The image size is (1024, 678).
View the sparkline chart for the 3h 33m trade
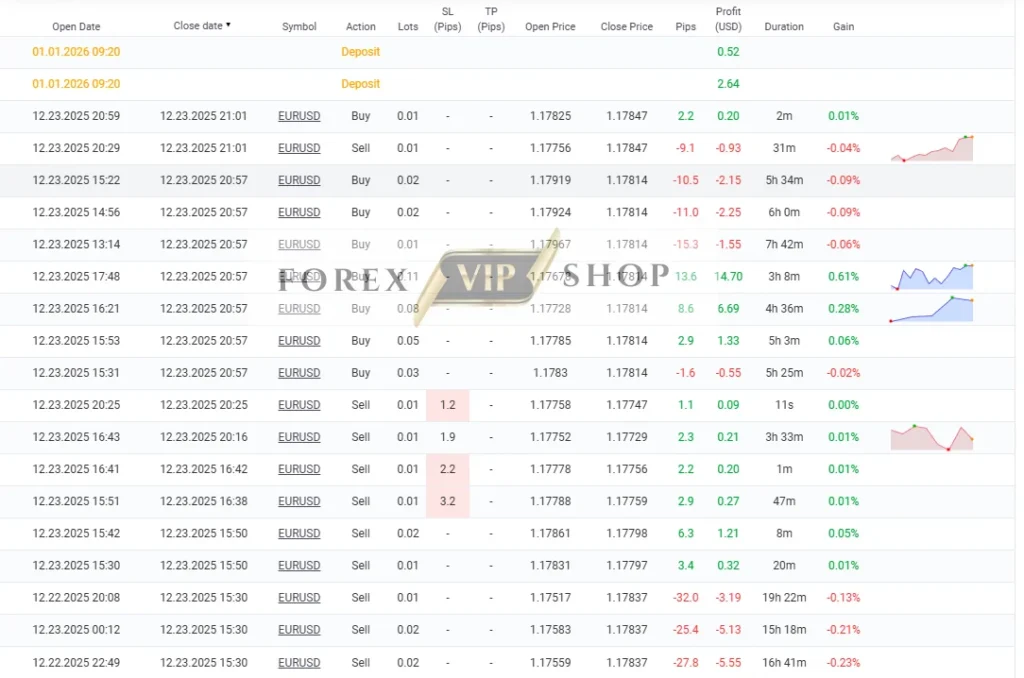coord(932,438)
